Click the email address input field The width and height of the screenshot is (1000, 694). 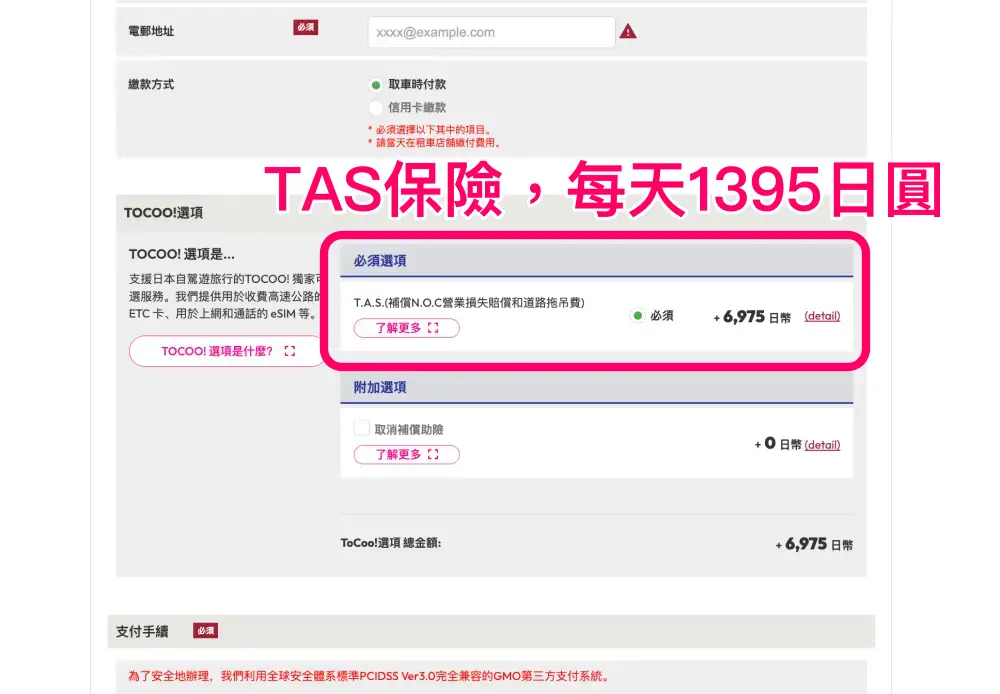[490, 32]
